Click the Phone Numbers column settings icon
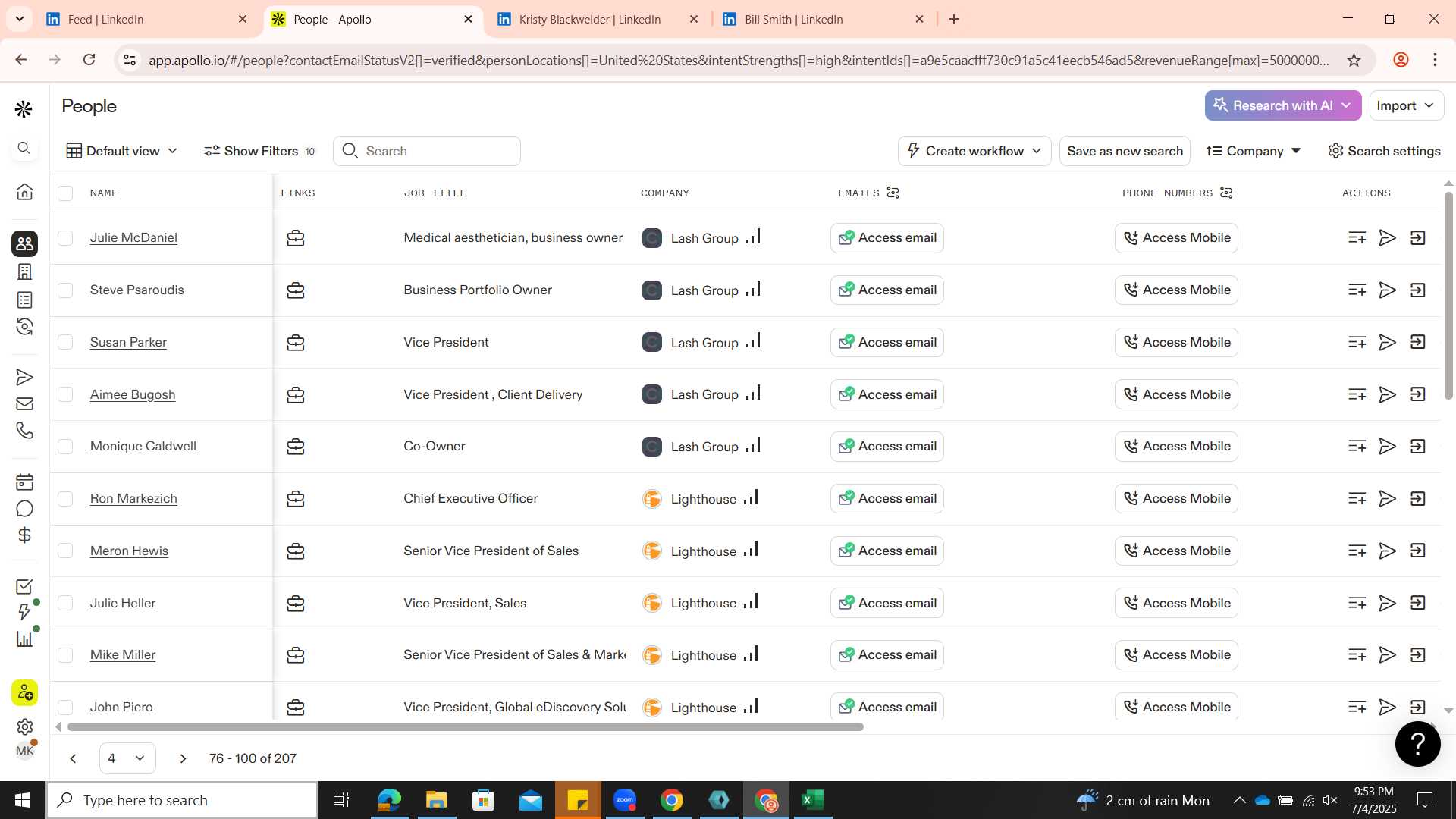Viewport: 1456px width, 819px height. [1226, 193]
